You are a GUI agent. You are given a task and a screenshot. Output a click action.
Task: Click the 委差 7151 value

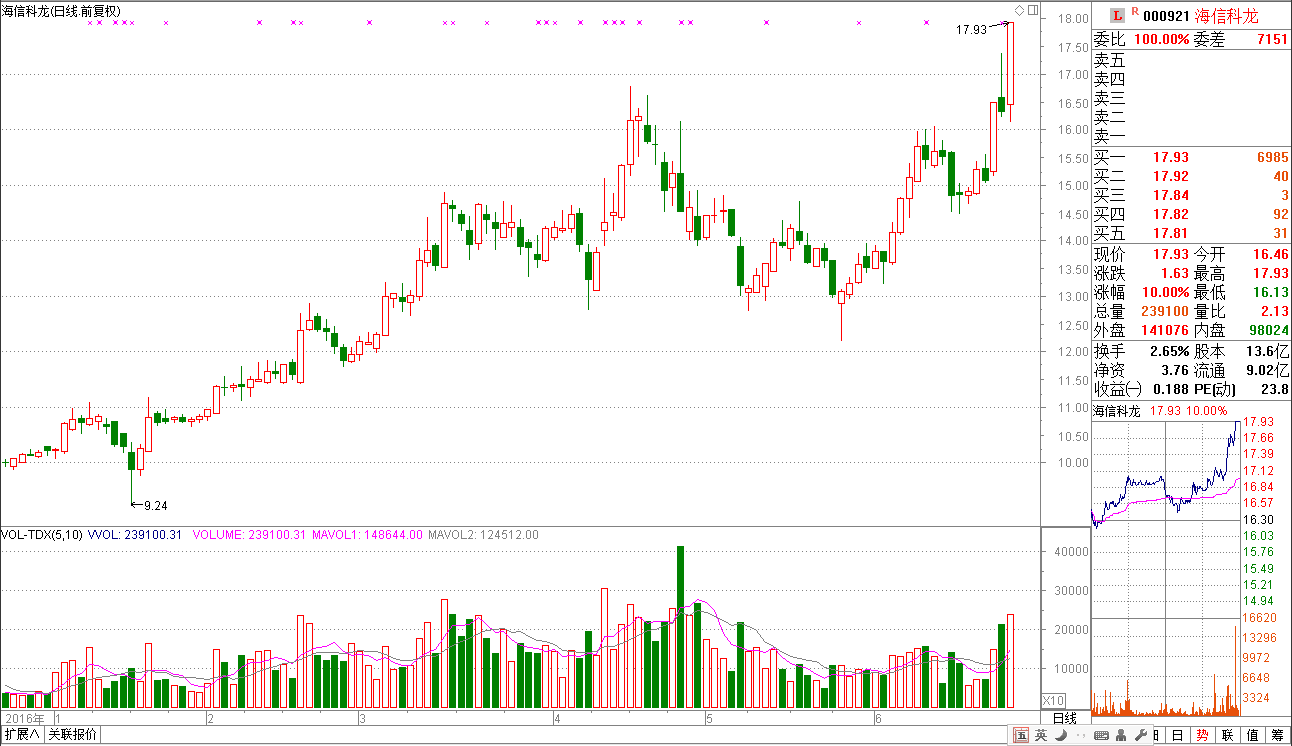click(1272, 39)
